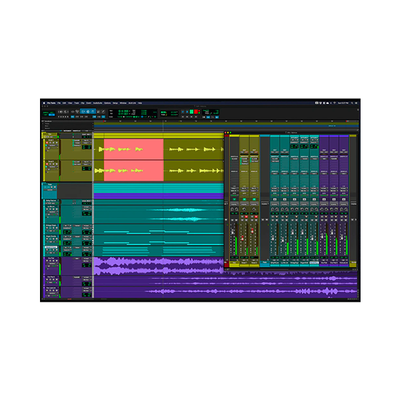Image resolution: width=400 pixels, height=400 pixels.
Task: Select the pink highlighted clip on upper vocal track
Action: (134, 149)
